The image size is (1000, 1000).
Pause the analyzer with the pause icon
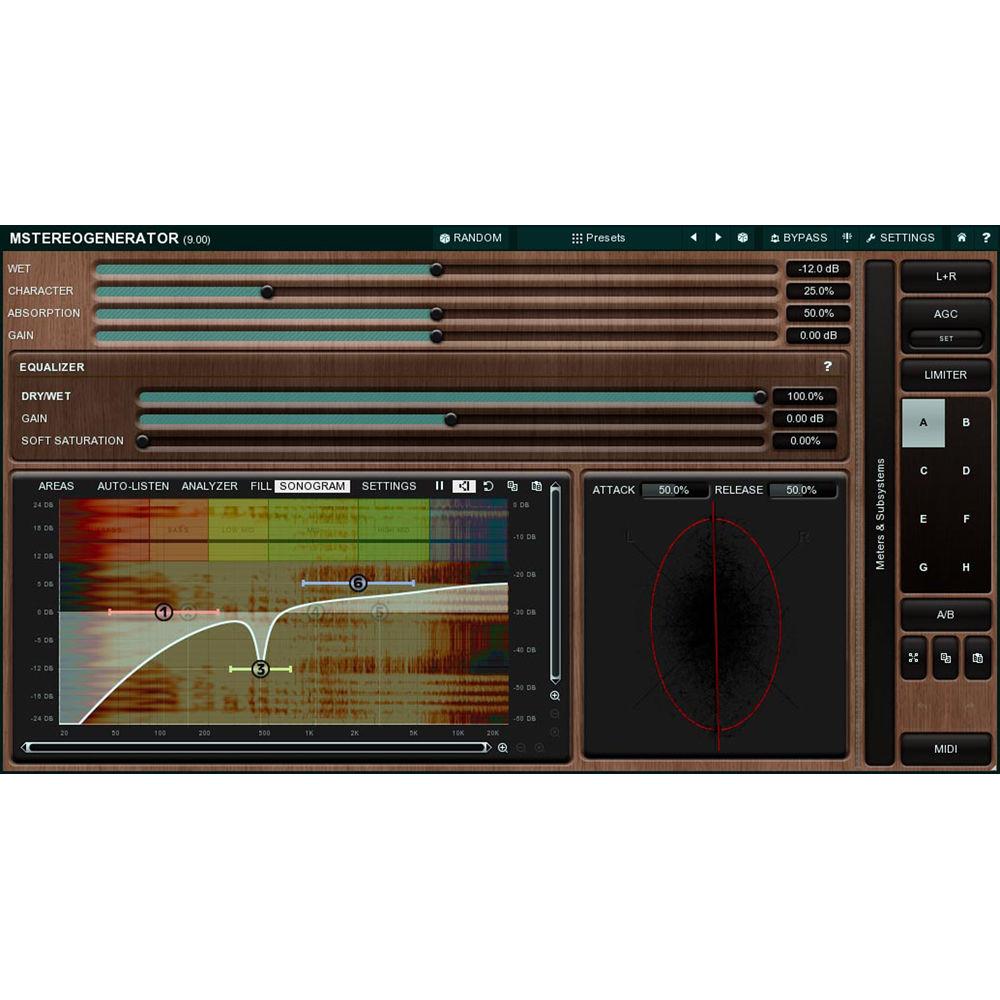(x=440, y=486)
